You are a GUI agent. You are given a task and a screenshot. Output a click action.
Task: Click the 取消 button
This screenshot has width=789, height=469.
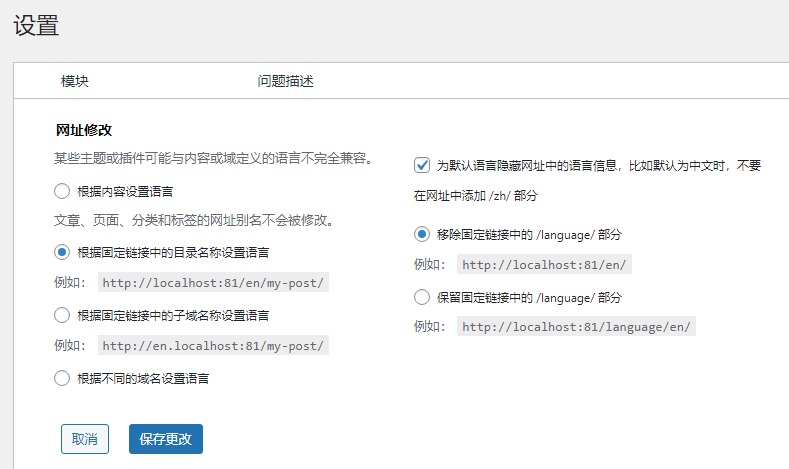coord(85,439)
